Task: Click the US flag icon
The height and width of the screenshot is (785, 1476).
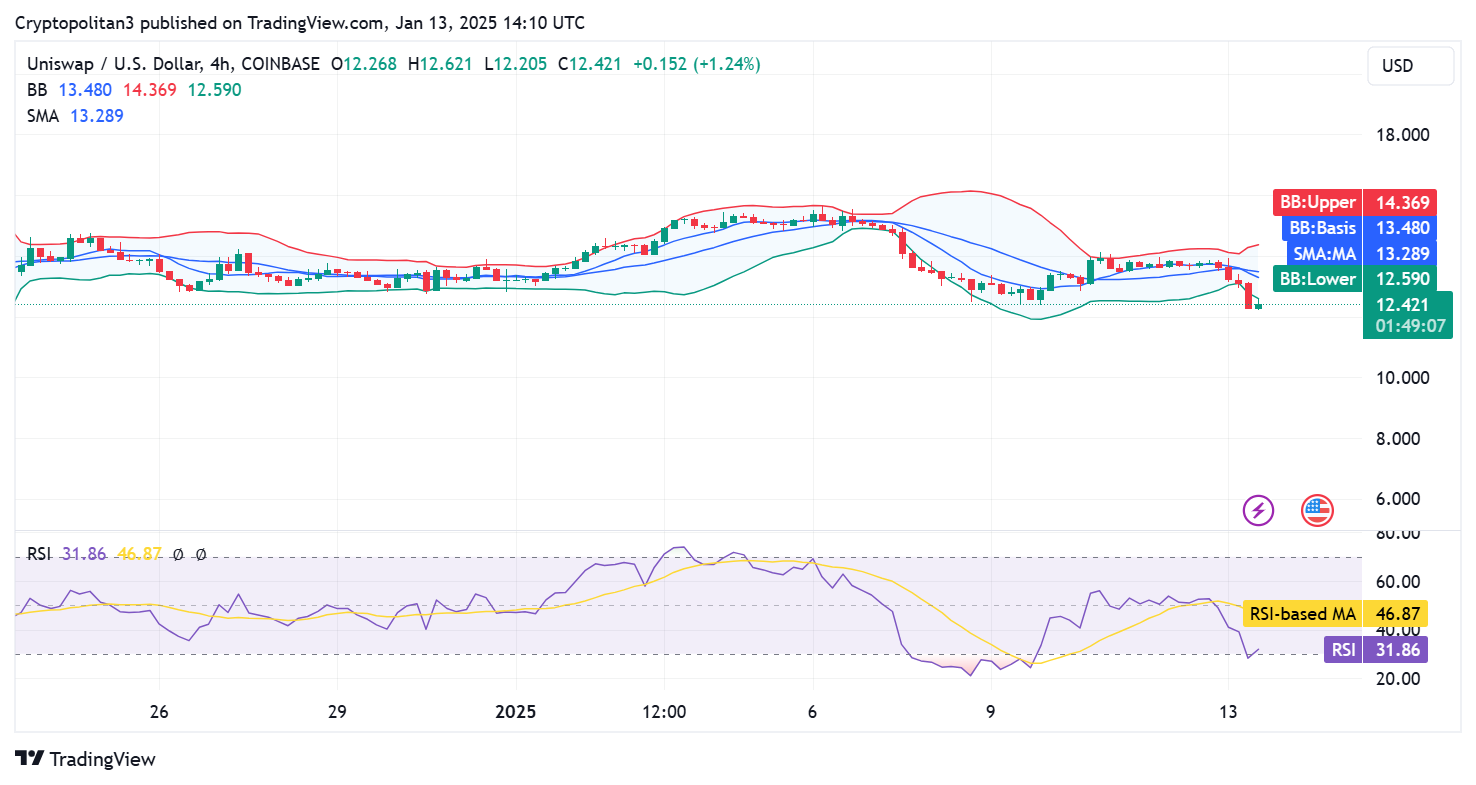Action: point(1317,510)
